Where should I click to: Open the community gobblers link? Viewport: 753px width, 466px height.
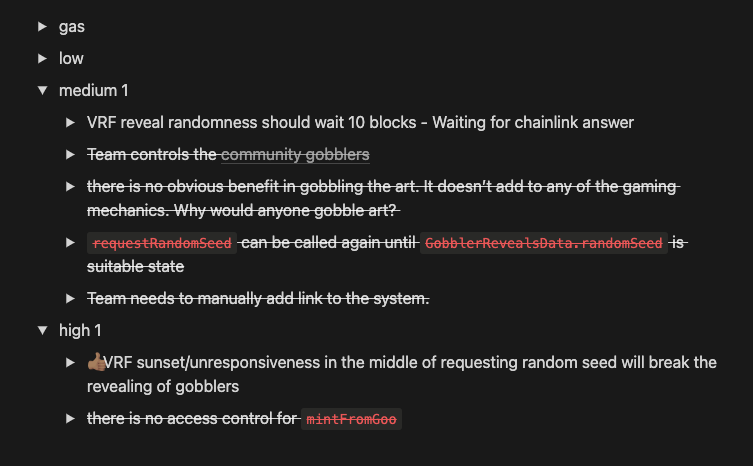tap(295, 154)
